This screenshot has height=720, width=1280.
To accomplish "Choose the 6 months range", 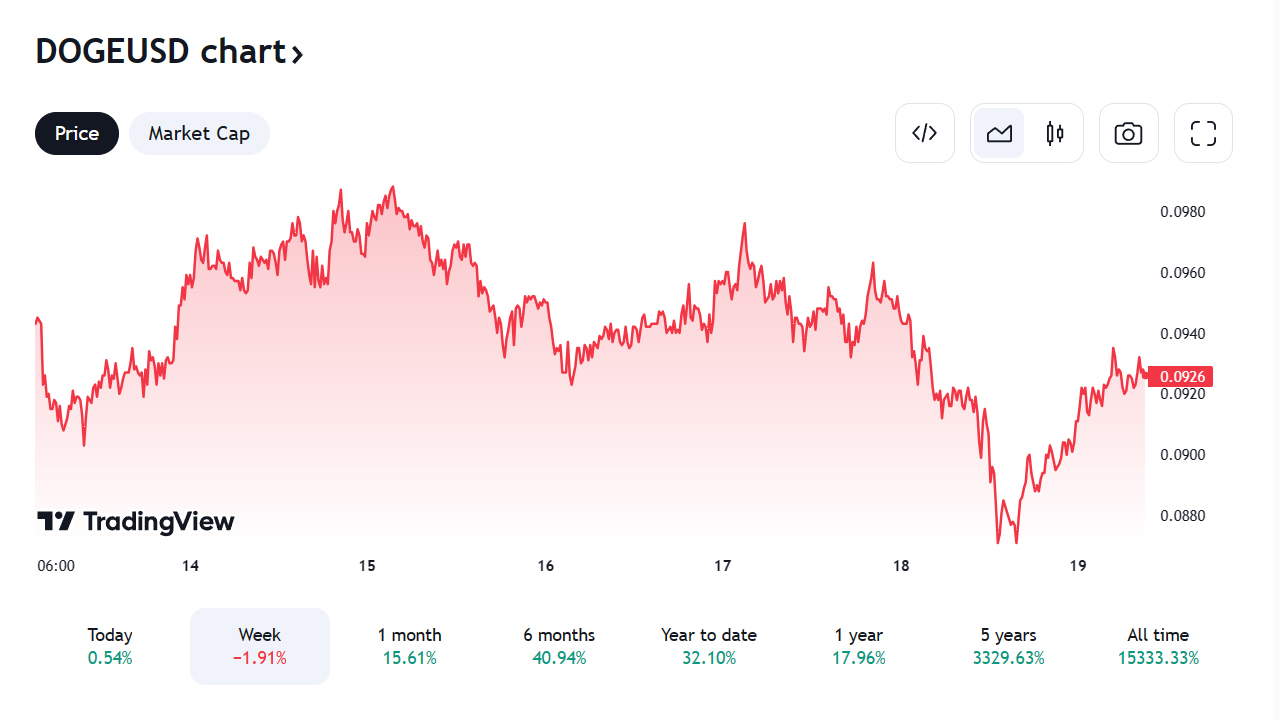I will [x=559, y=646].
